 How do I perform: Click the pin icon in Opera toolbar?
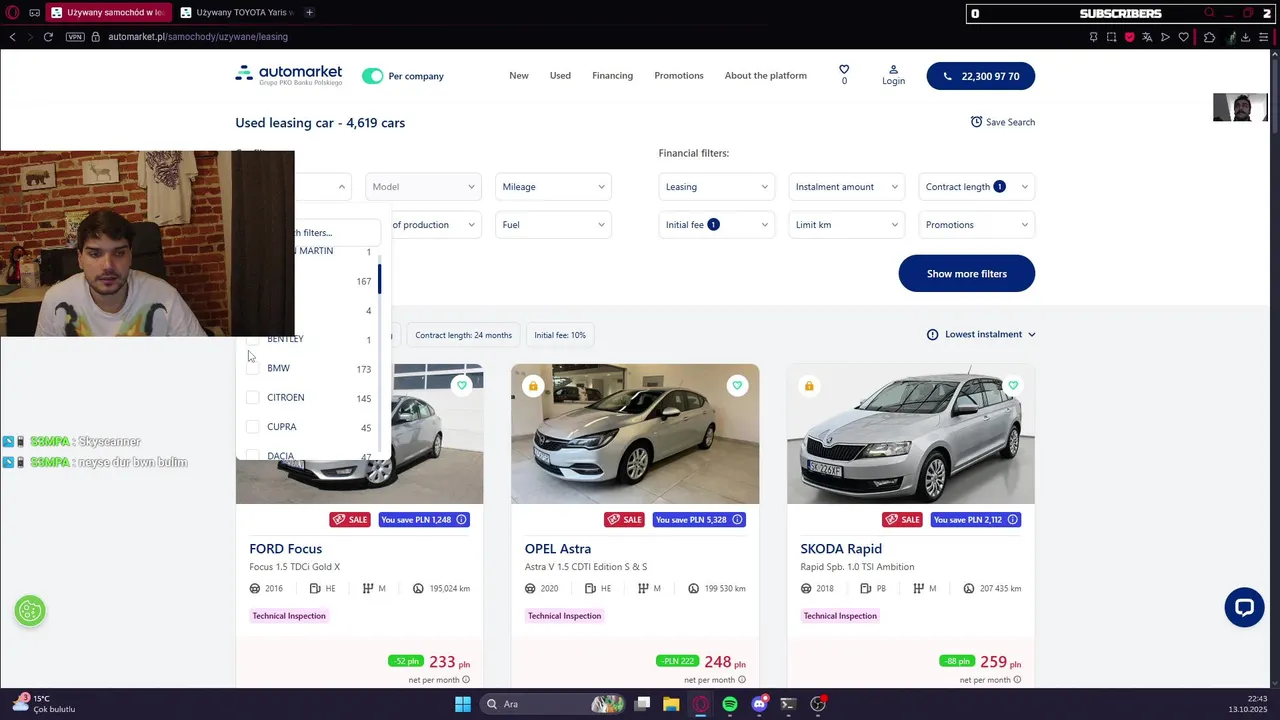point(1093,37)
